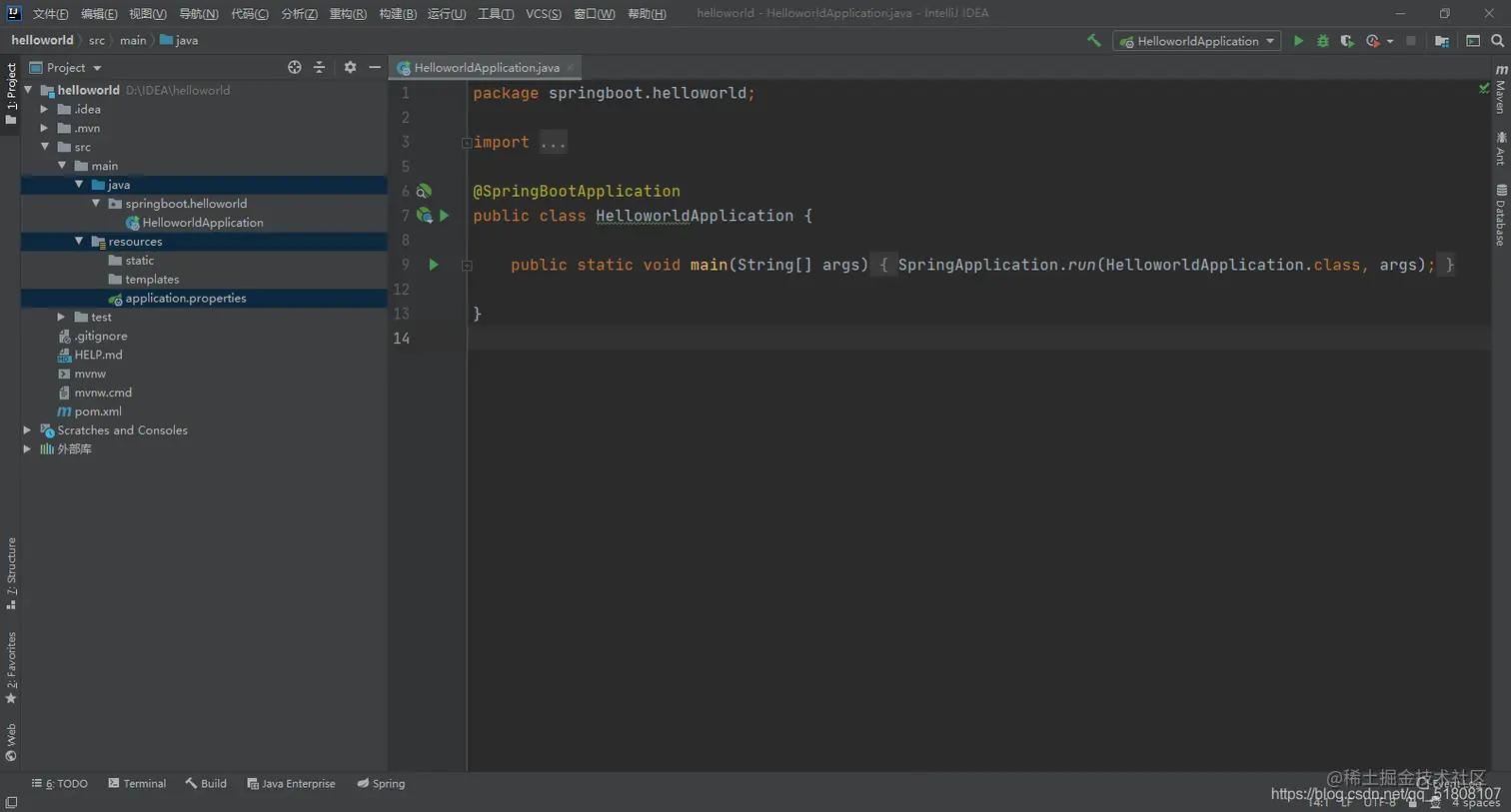1511x812 pixels.
Task: Open the 文件(F) menu
Action: coord(50,14)
